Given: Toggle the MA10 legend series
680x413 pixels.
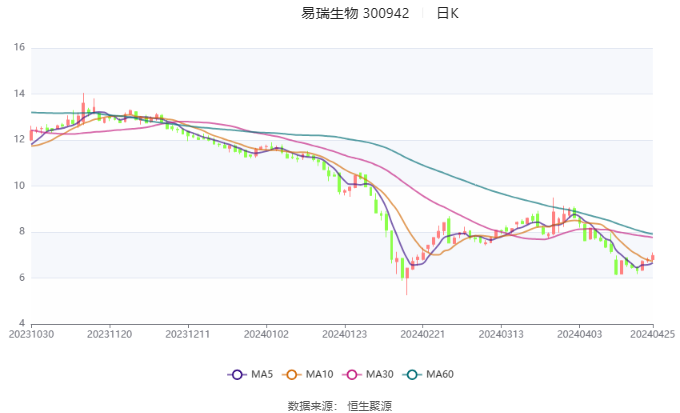Looking at the screenshot, I should tap(308, 374).
